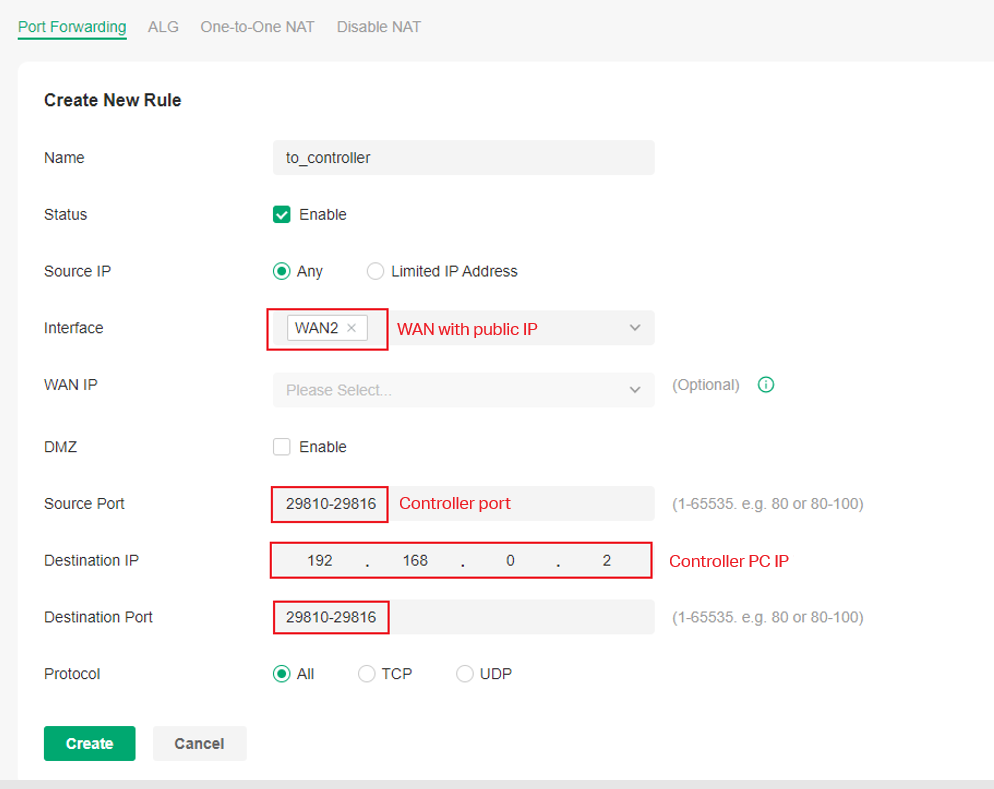Open the One-to-One NAT tab
The width and height of the screenshot is (994, 789).
point(257,27)
